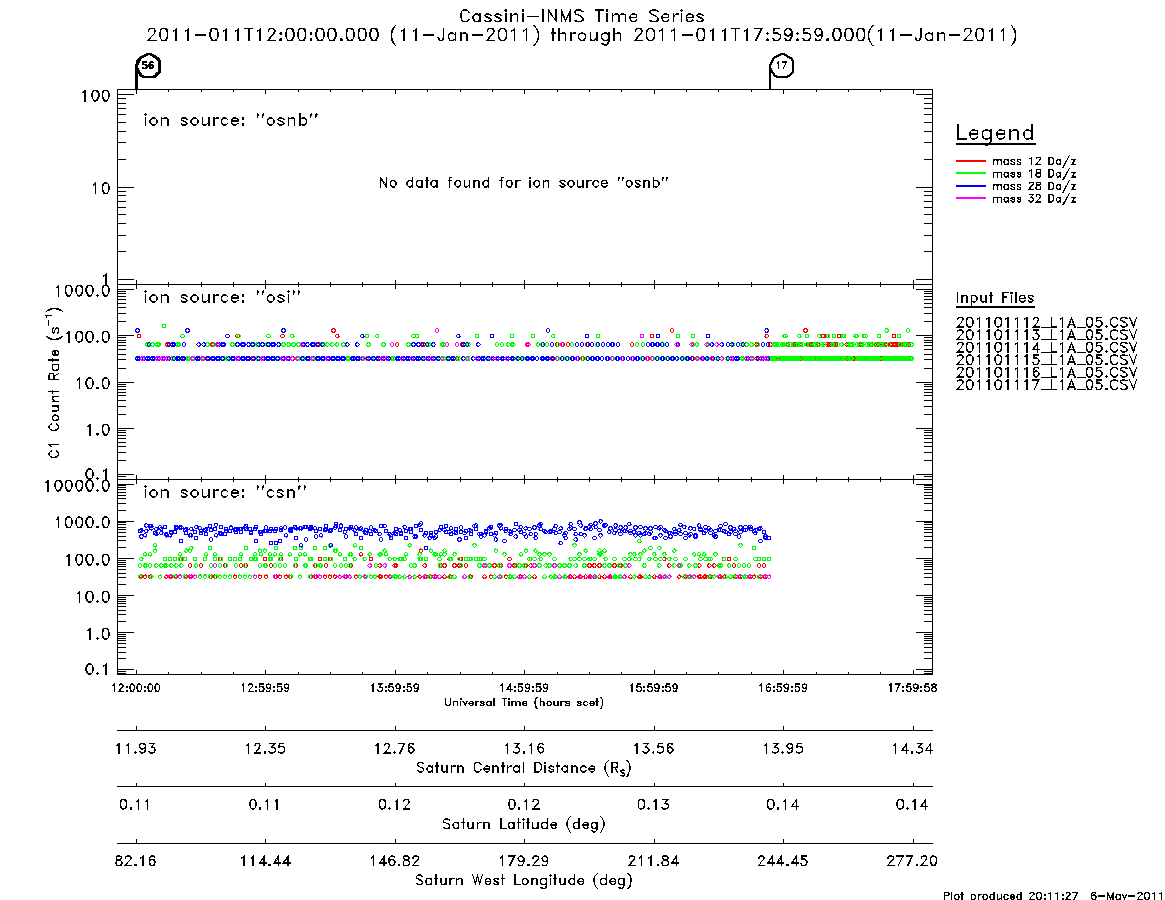1165x900 pixels.
Task: Click the 277.20 longitude value
Action: (x=912, y=861)
